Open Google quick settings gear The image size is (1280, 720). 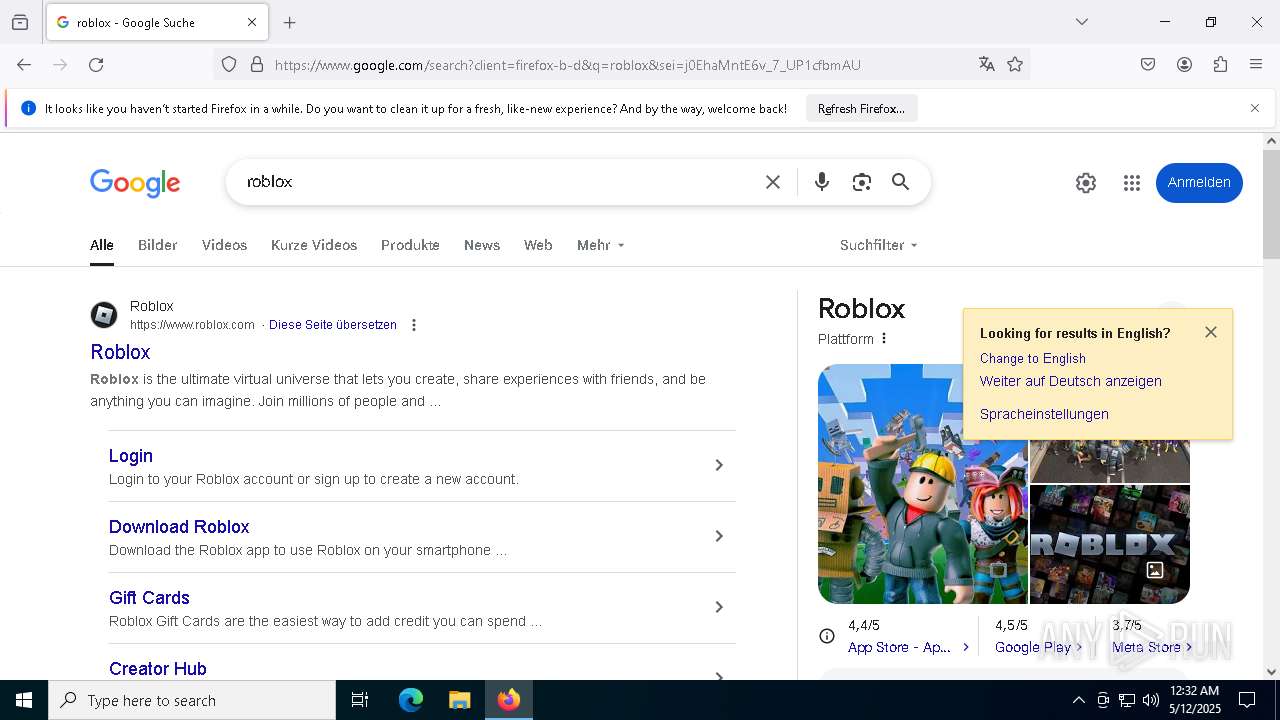click(x=1086, y=183)
